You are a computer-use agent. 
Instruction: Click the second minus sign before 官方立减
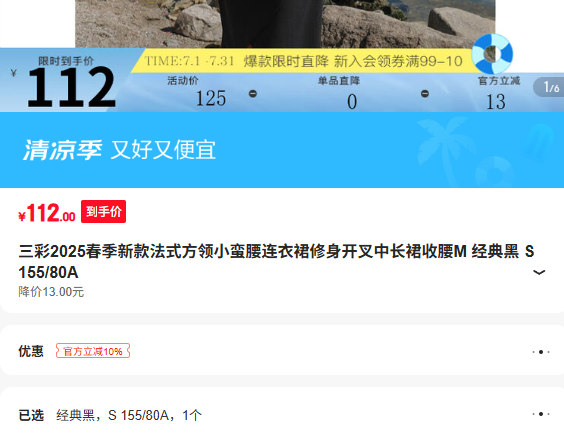click(x=425, y=94)
